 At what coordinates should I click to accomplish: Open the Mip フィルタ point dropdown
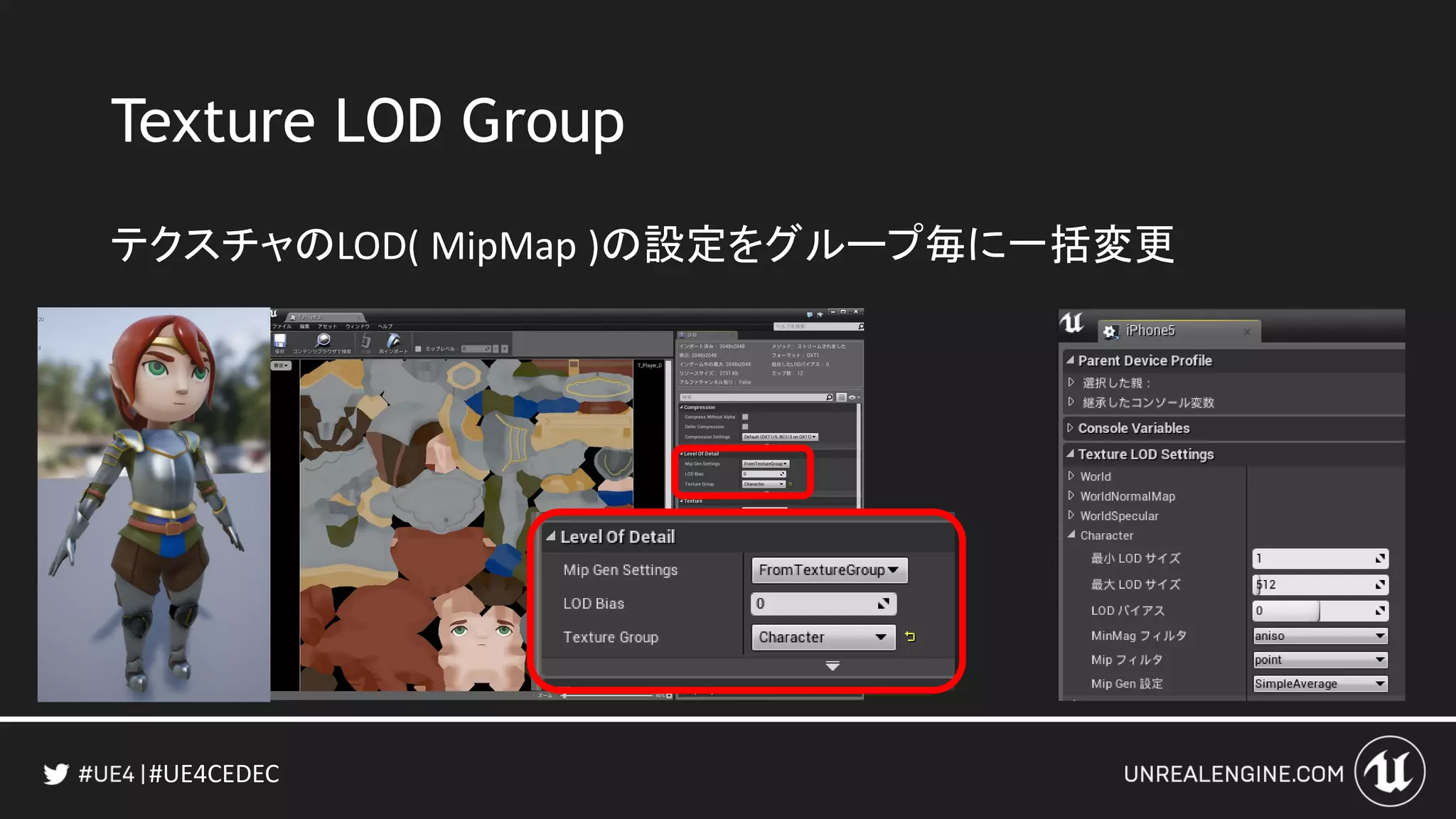[1320, 660]
